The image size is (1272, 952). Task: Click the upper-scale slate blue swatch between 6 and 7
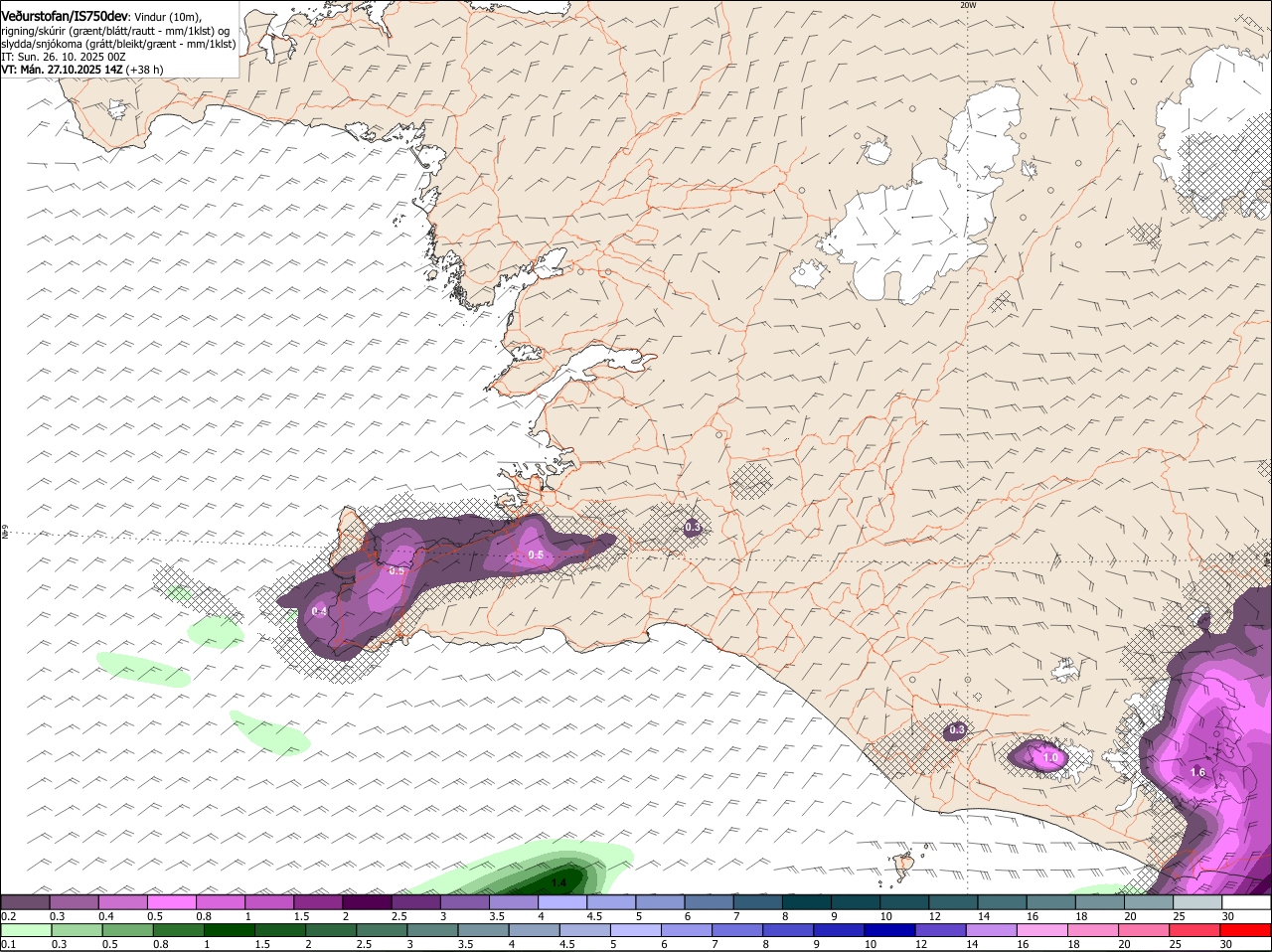[710, 902]
